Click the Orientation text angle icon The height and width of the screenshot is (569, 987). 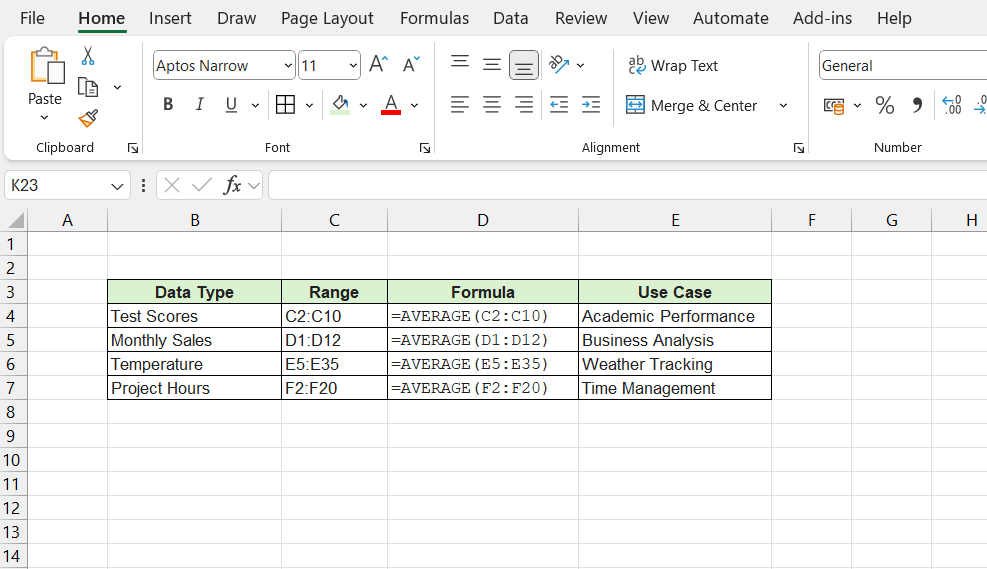tap(559, 64)
